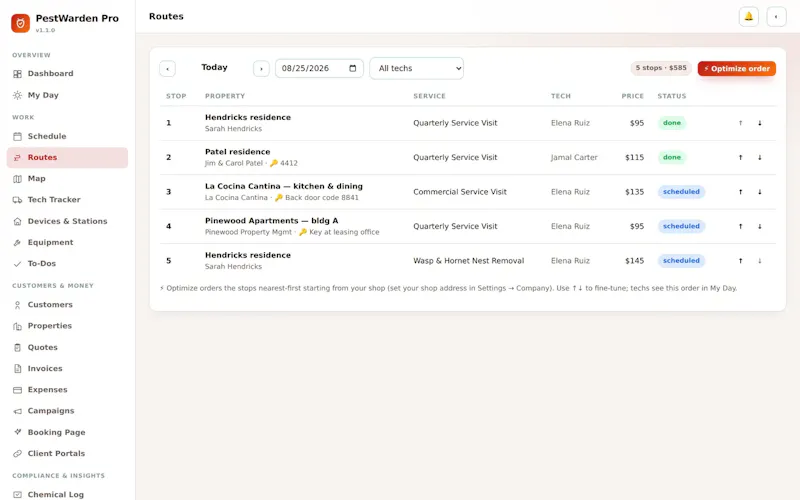Click the Equipment wrench icon
The height and width of the screenshot is (500, 800).
(x=17, y=242)
